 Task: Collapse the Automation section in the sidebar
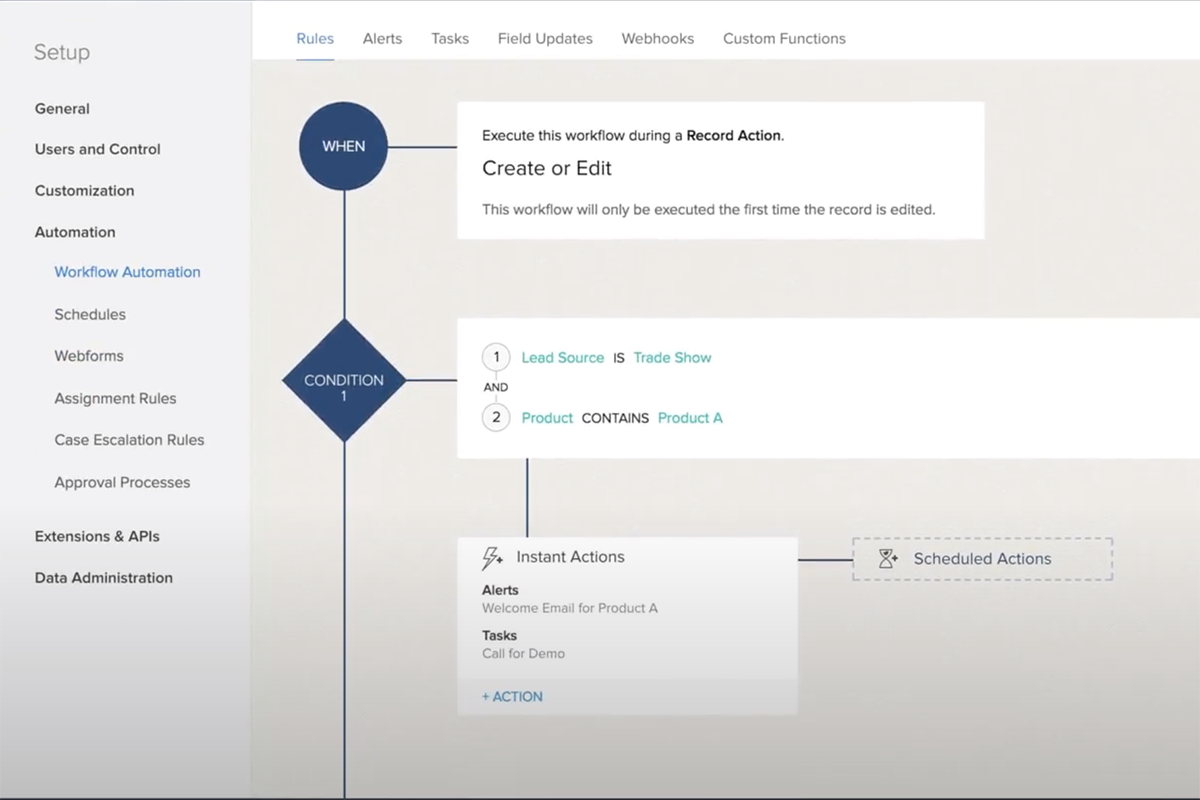[x=75, y=231]
